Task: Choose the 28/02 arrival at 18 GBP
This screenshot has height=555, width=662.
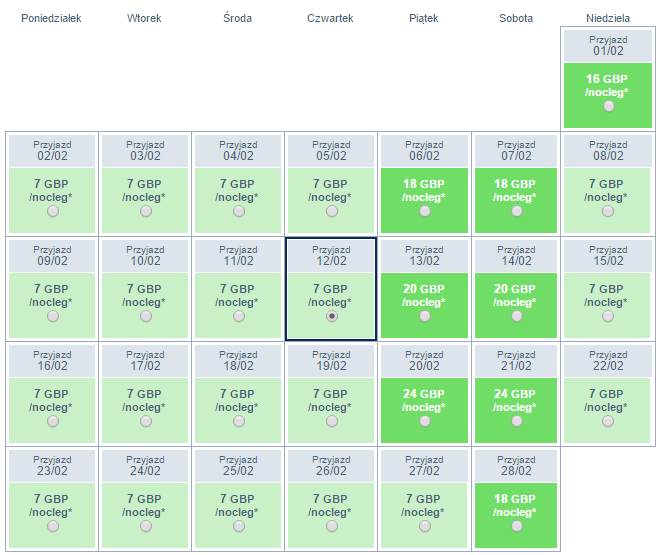Action: tap(517, 526)
